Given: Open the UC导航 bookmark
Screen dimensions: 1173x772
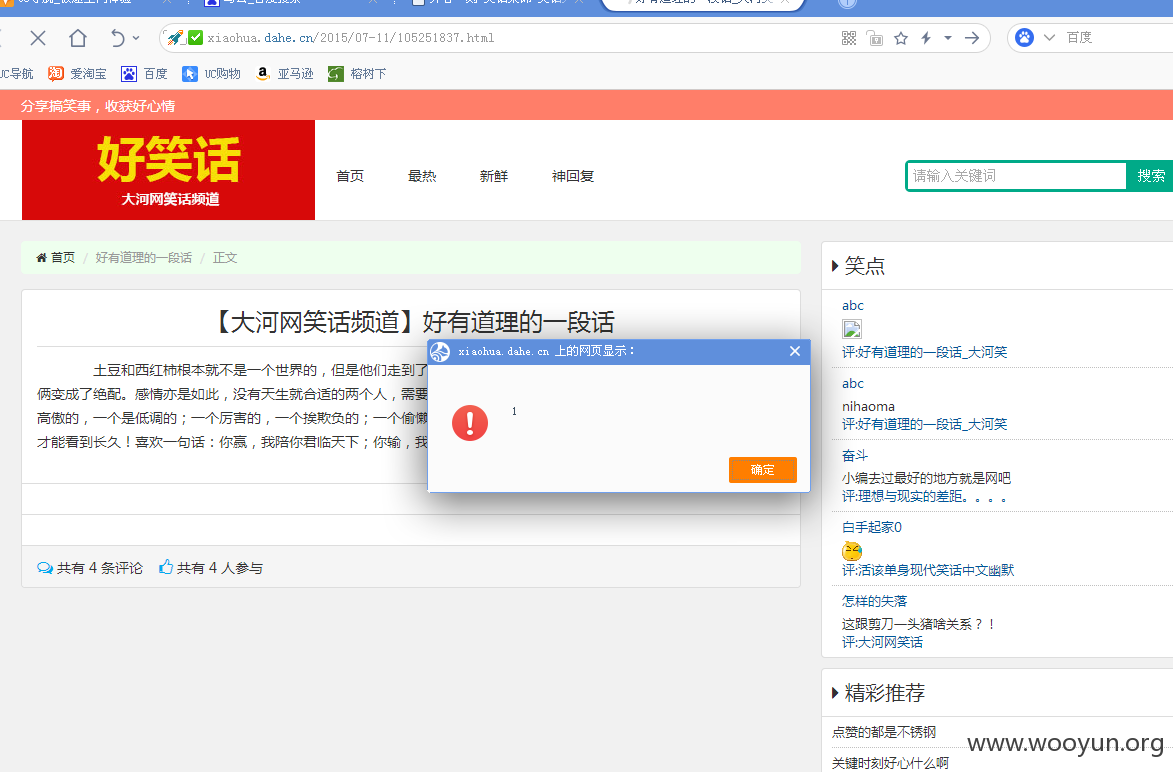Looking at the screenshot, I should (16, 73).
